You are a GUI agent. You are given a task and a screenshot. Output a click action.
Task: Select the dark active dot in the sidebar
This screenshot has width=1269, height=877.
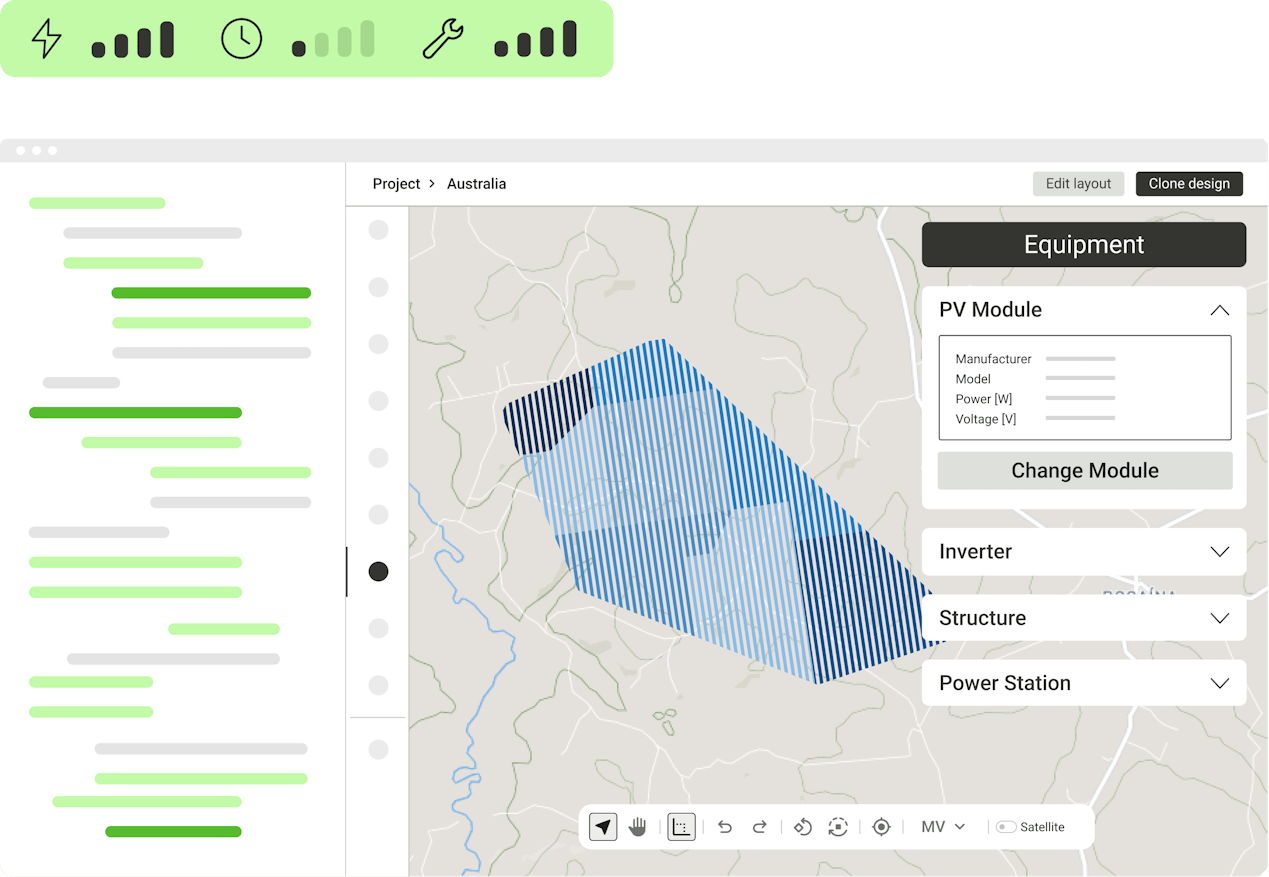378,571
